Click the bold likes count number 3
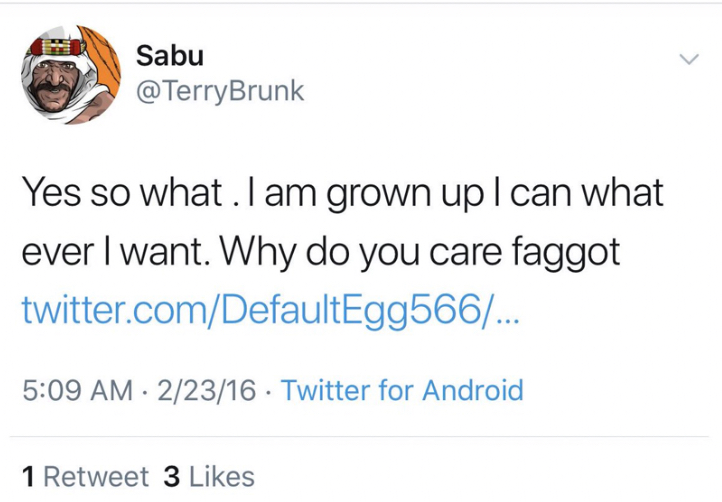The height and width of the screenshot is (502, 722). click(172, 476)
